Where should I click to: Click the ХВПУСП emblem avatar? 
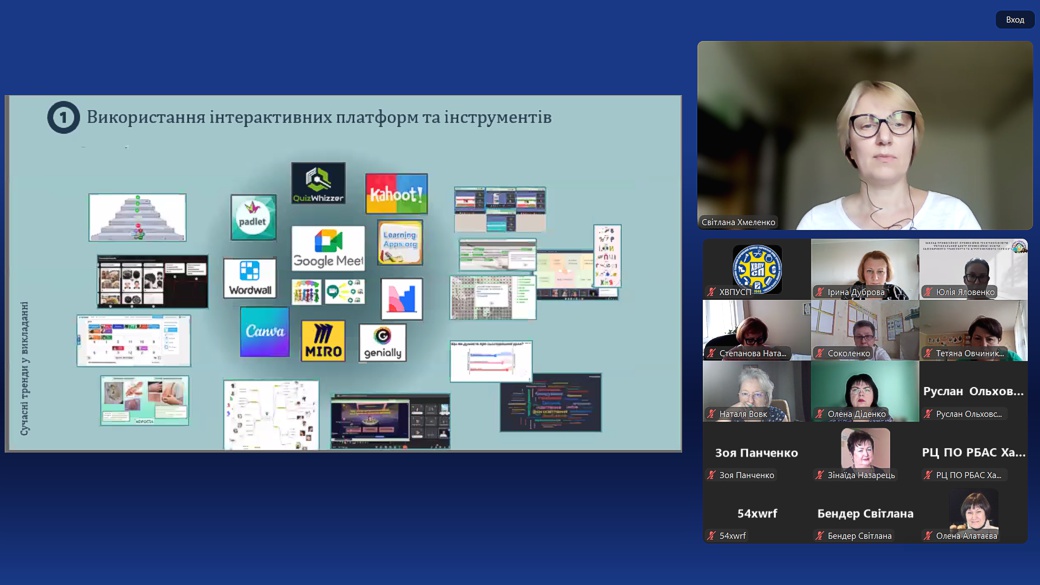click(757, 269)
